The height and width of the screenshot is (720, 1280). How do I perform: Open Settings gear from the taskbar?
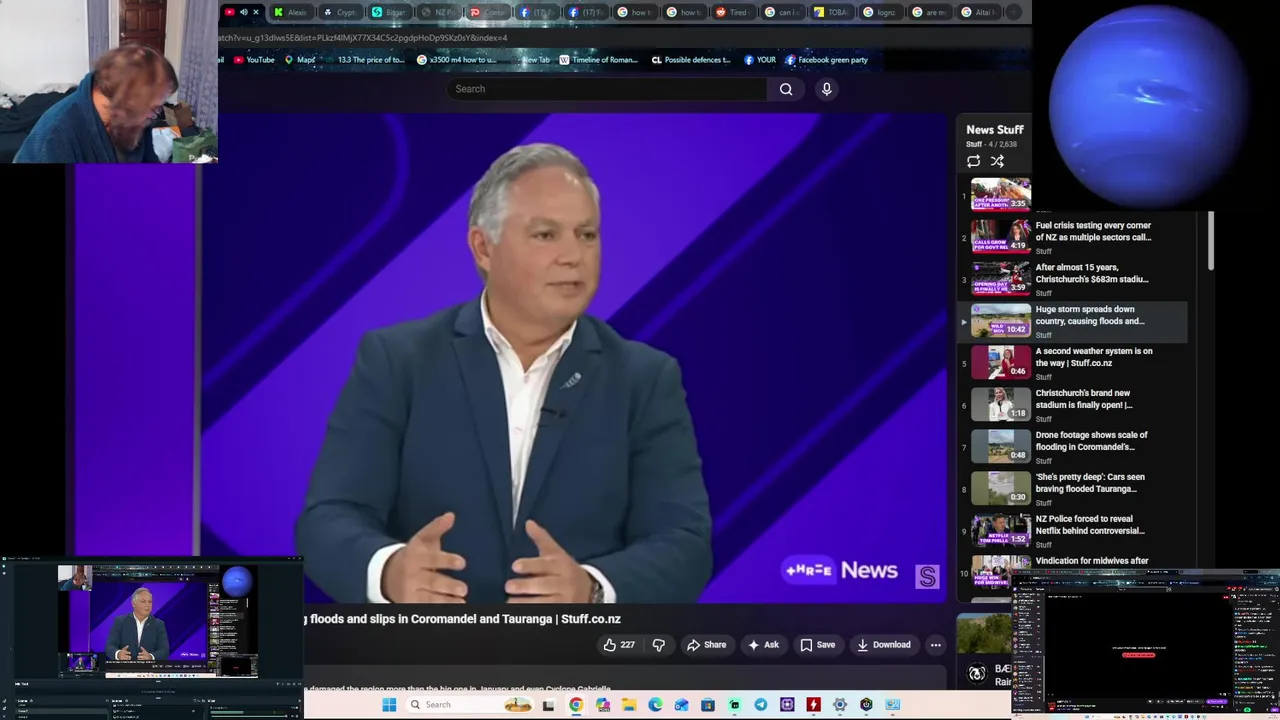click(840, 705)
